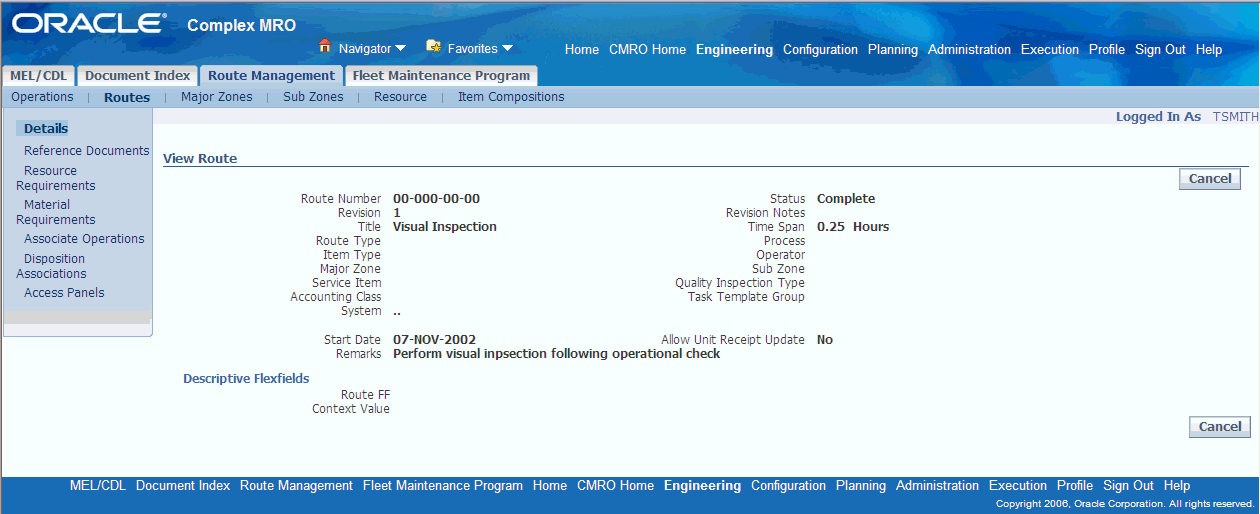
Task: Click Configuration in the footer
Action: click(x=788, y=486)
